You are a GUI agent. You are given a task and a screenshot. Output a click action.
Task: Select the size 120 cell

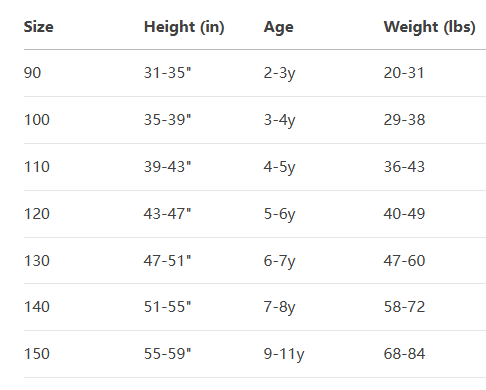point(37,214)
